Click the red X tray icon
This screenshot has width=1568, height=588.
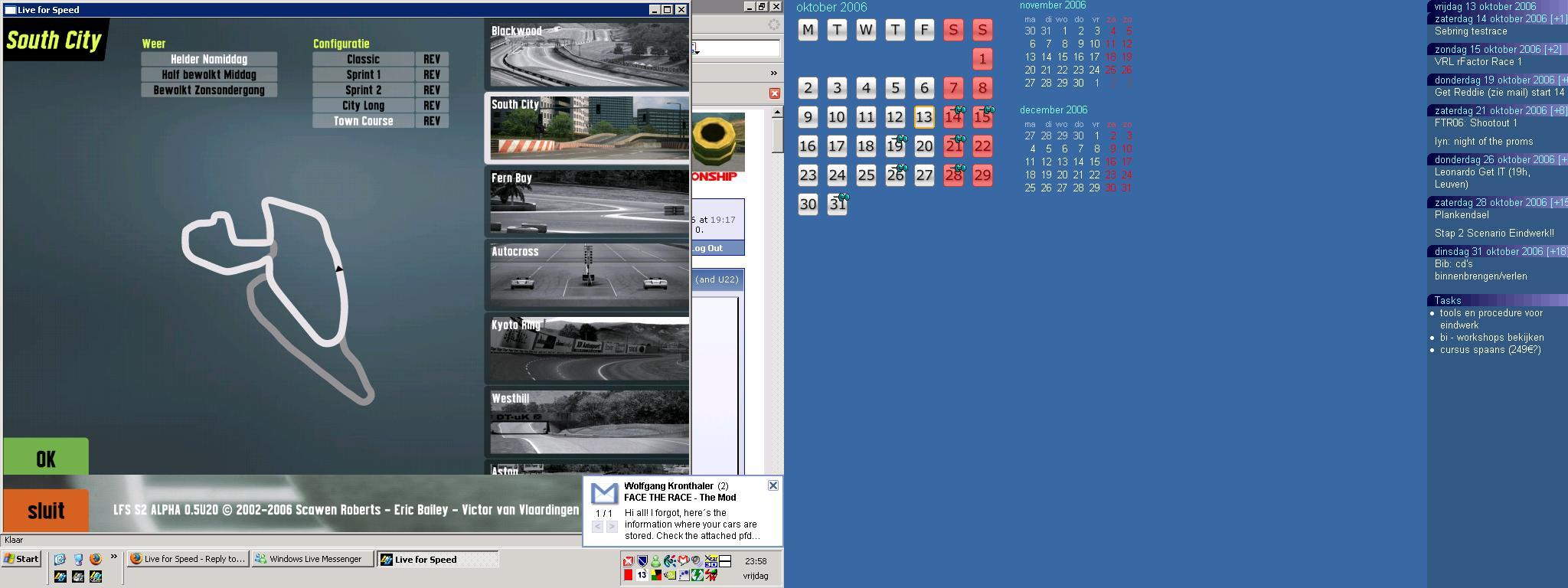click(x=628, y=561)
